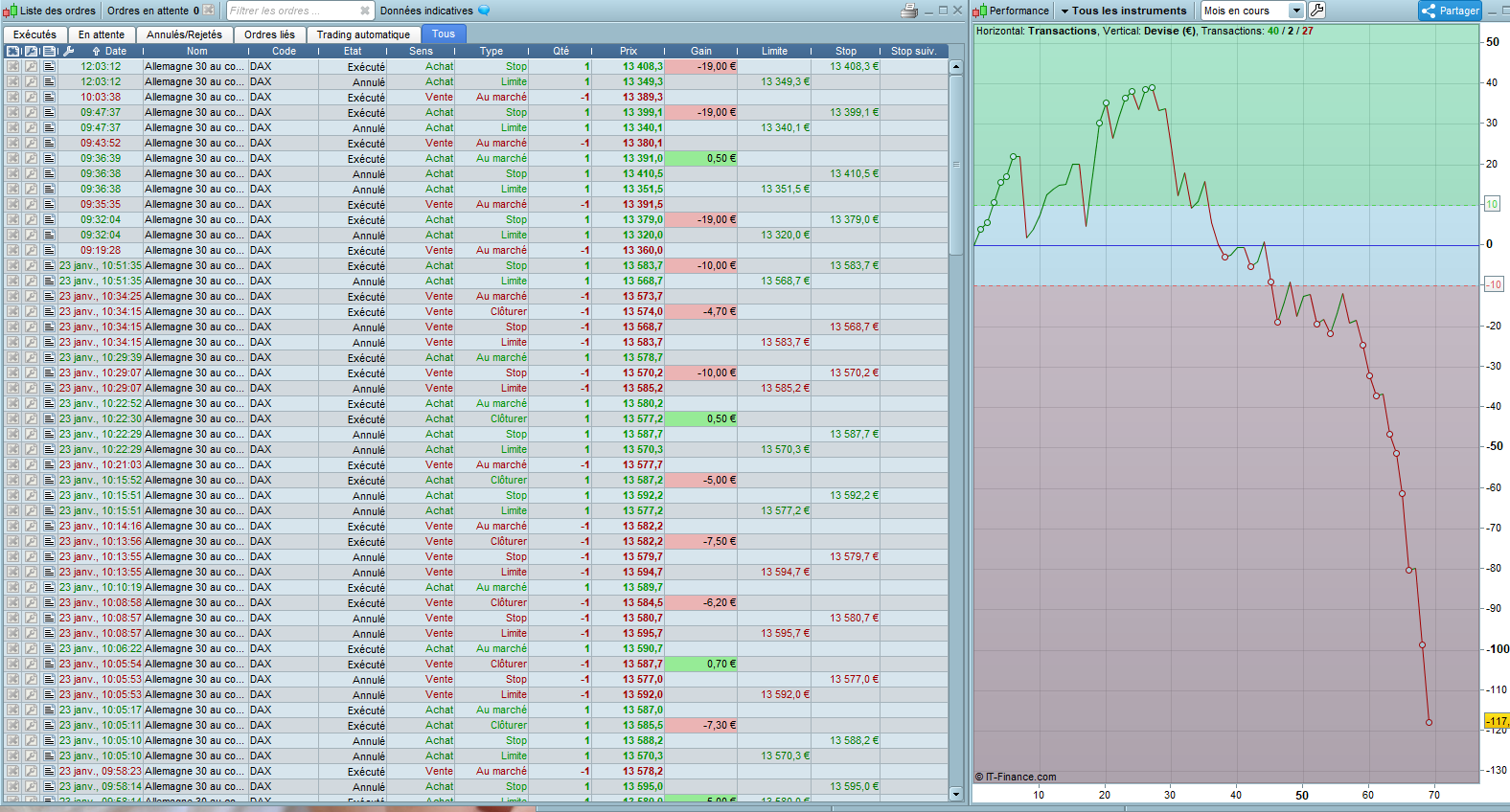This screenshot has height=812, width=1510.
Task: Click the Performance candlestick icon
Action: tap(980, 11)
